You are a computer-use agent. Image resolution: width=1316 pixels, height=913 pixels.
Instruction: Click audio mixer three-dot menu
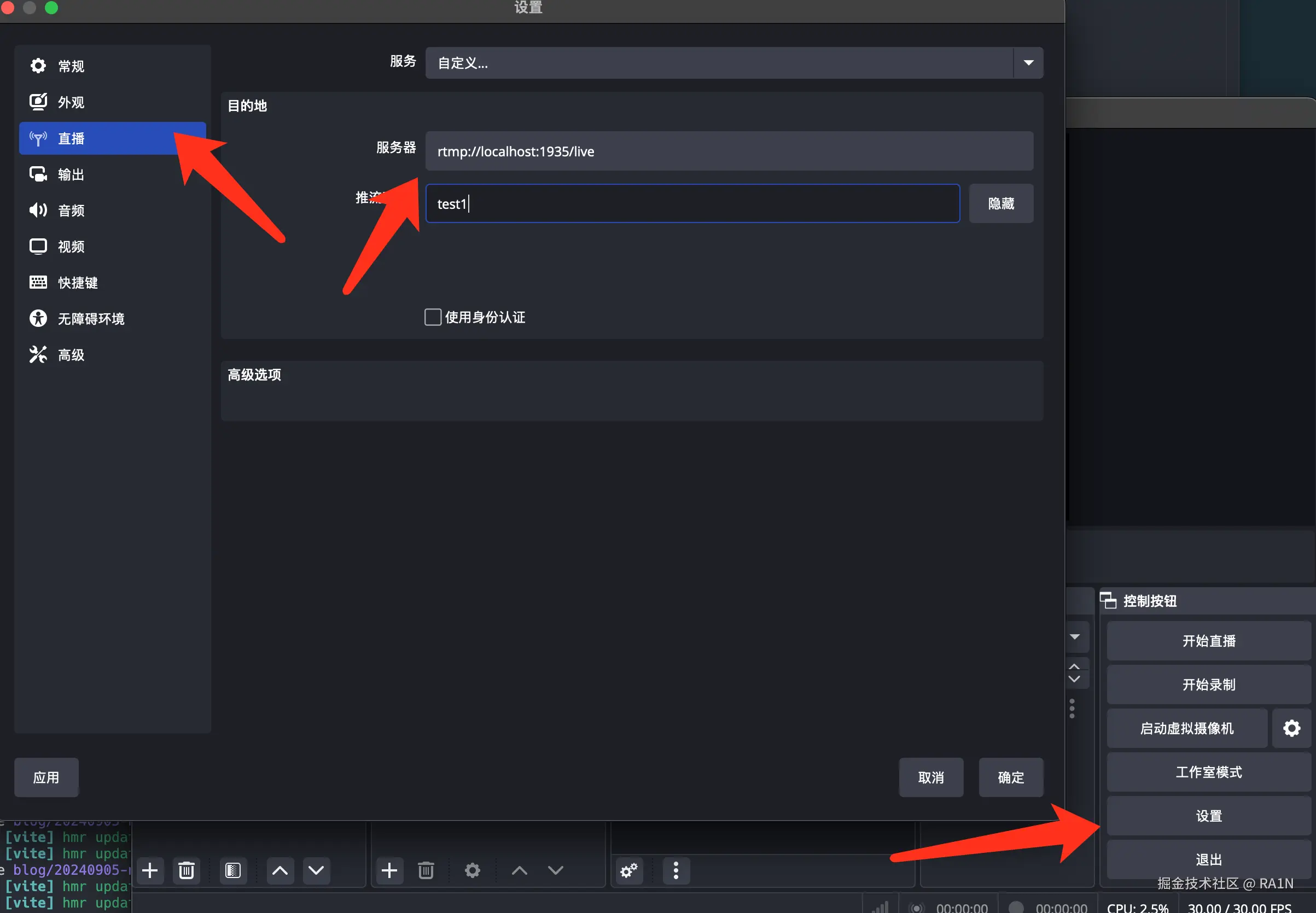(x=676, y=870)
